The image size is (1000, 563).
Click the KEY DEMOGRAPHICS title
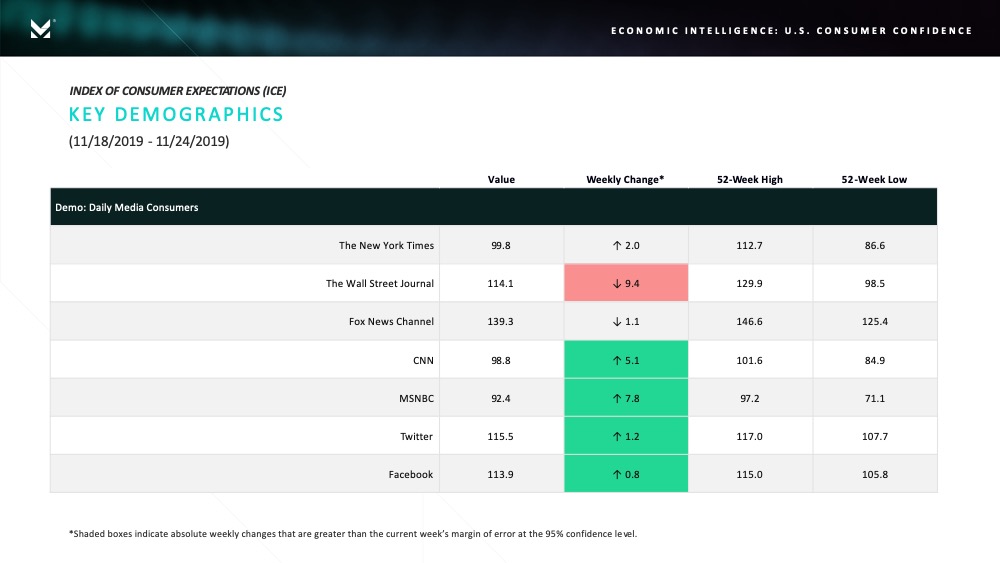click(x=176, y=114)
